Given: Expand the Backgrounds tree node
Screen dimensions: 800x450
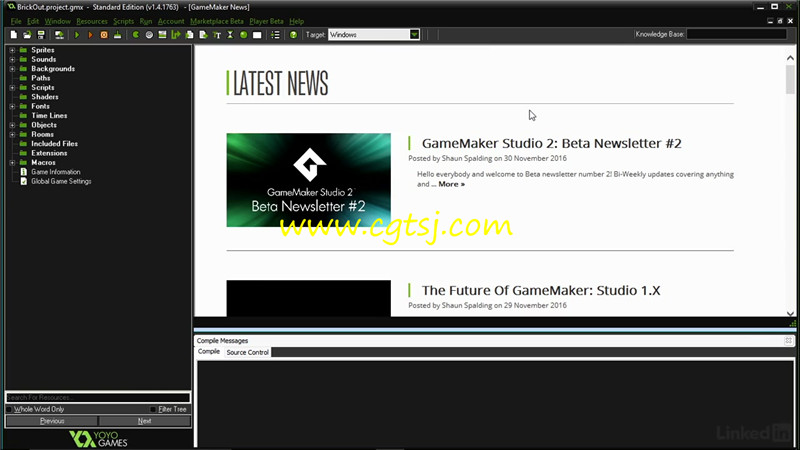Looking at the screenshot, I should [x=12, y=68].
